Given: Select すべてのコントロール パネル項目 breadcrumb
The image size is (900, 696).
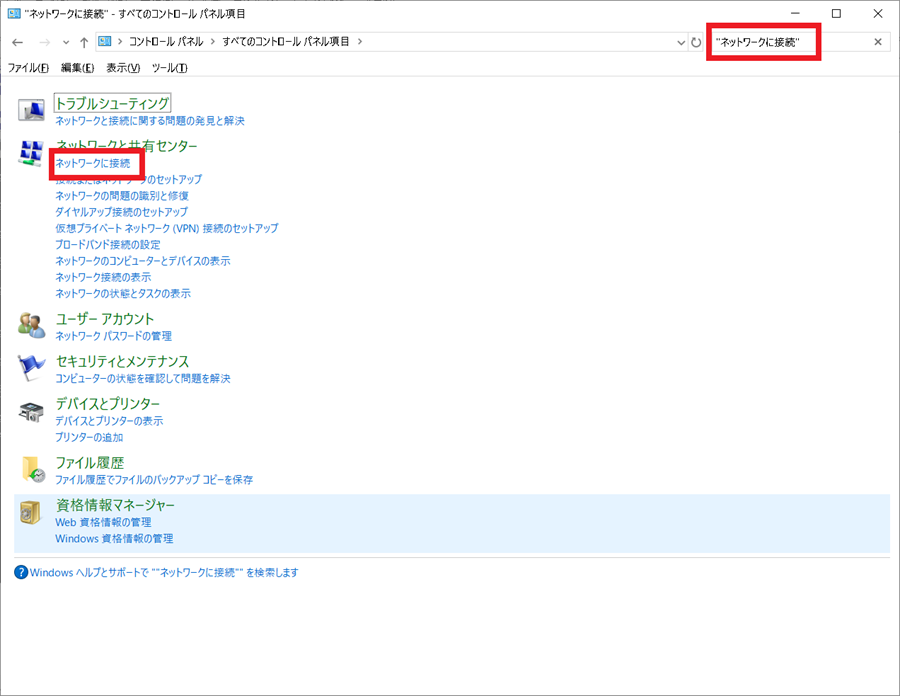Looking at the screenshot, I should click(286, 41).
